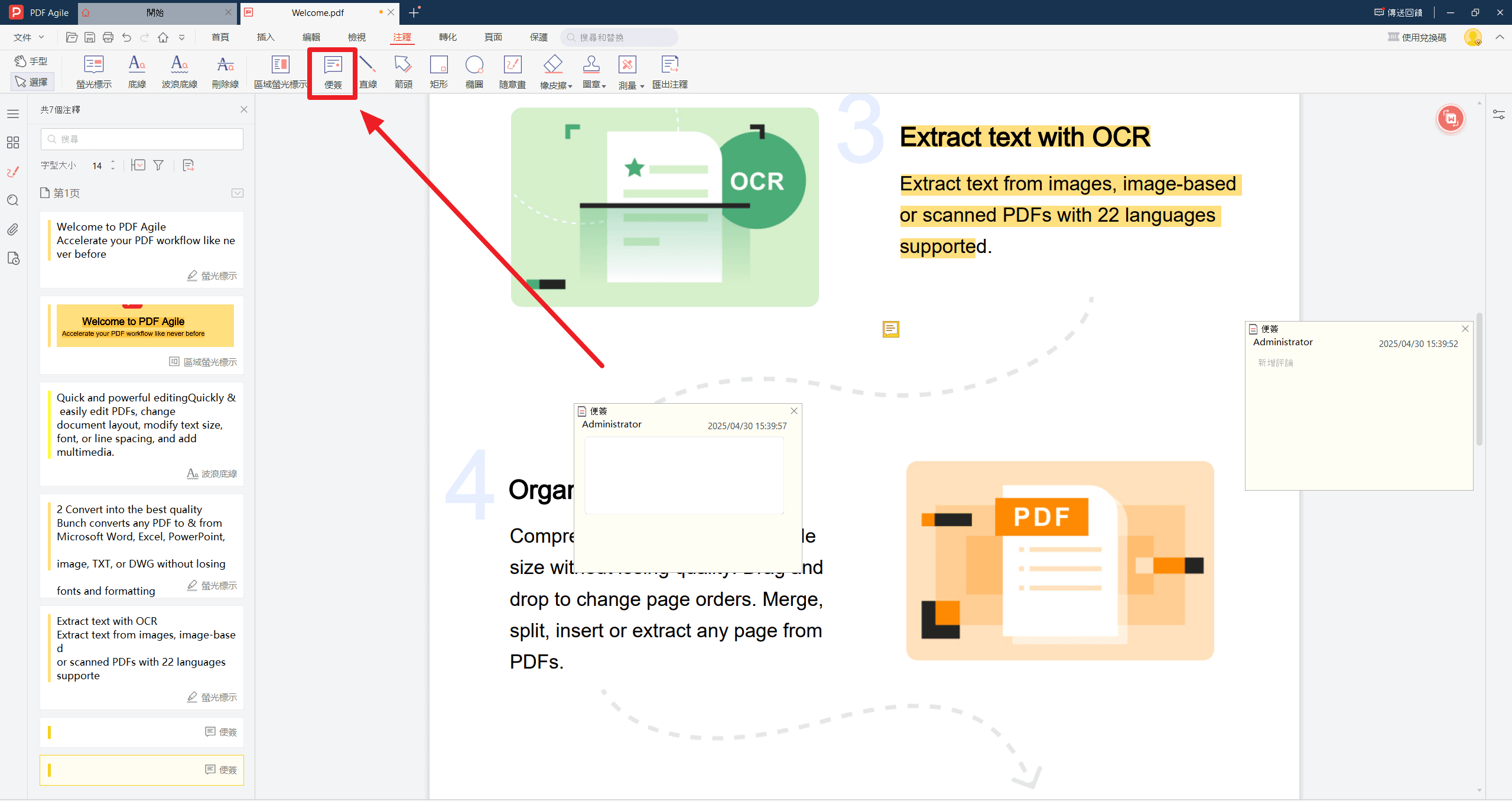This screenshot has height=801, width=1512.
Task: Open the 轉化 ribbon tab
Action: 448,37
